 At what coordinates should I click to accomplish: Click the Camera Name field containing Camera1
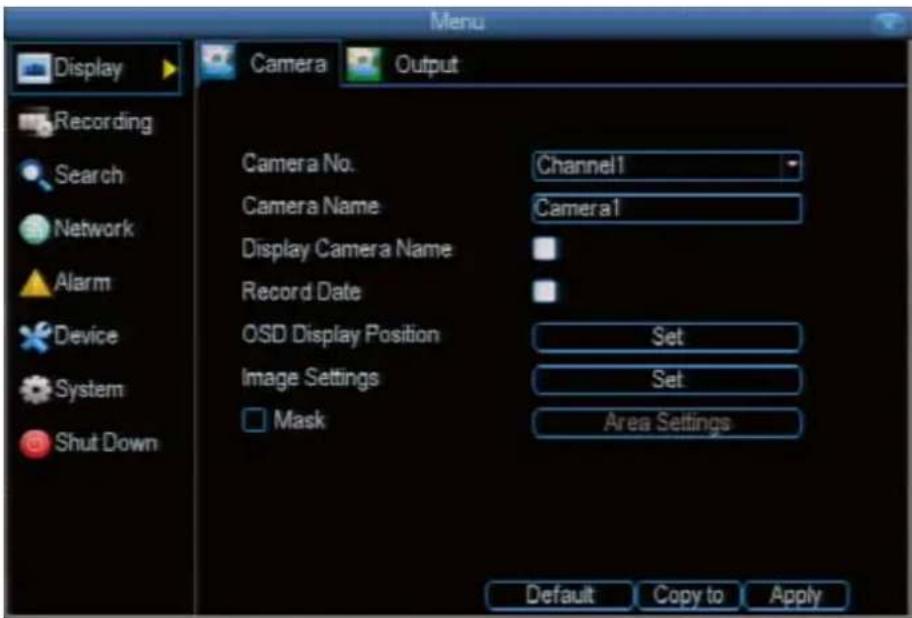667,208
